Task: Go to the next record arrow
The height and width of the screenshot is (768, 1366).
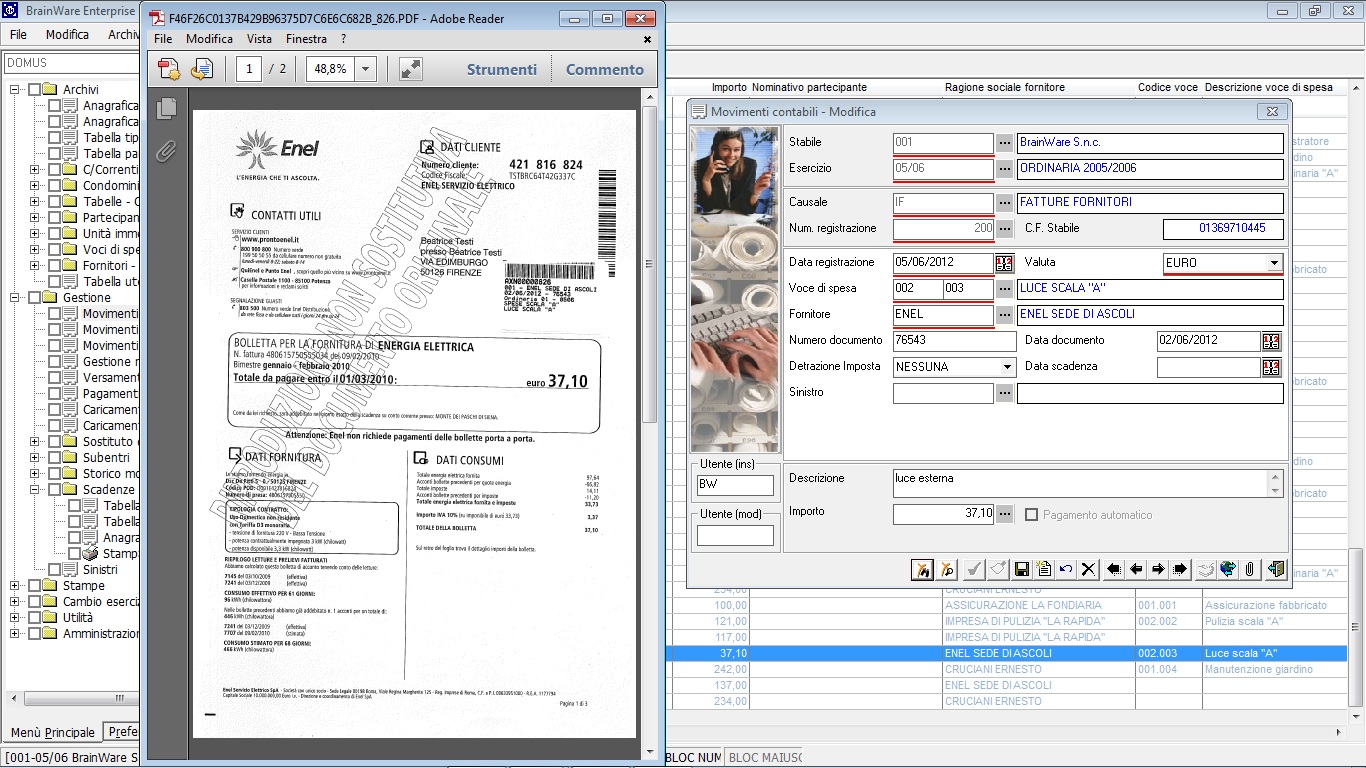Action: [1158, 569]
